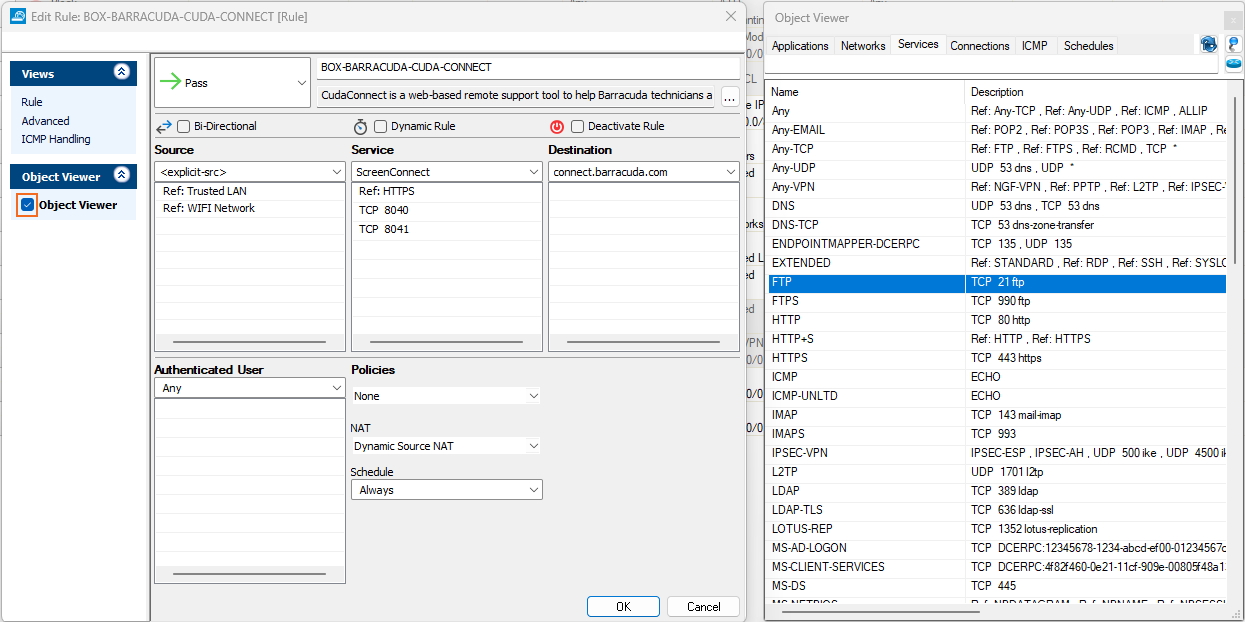The height and width of the screenshot is (622, 1245).
Task: Click the blue pin icon in Object Viewer
Action: click(1234, 44)
